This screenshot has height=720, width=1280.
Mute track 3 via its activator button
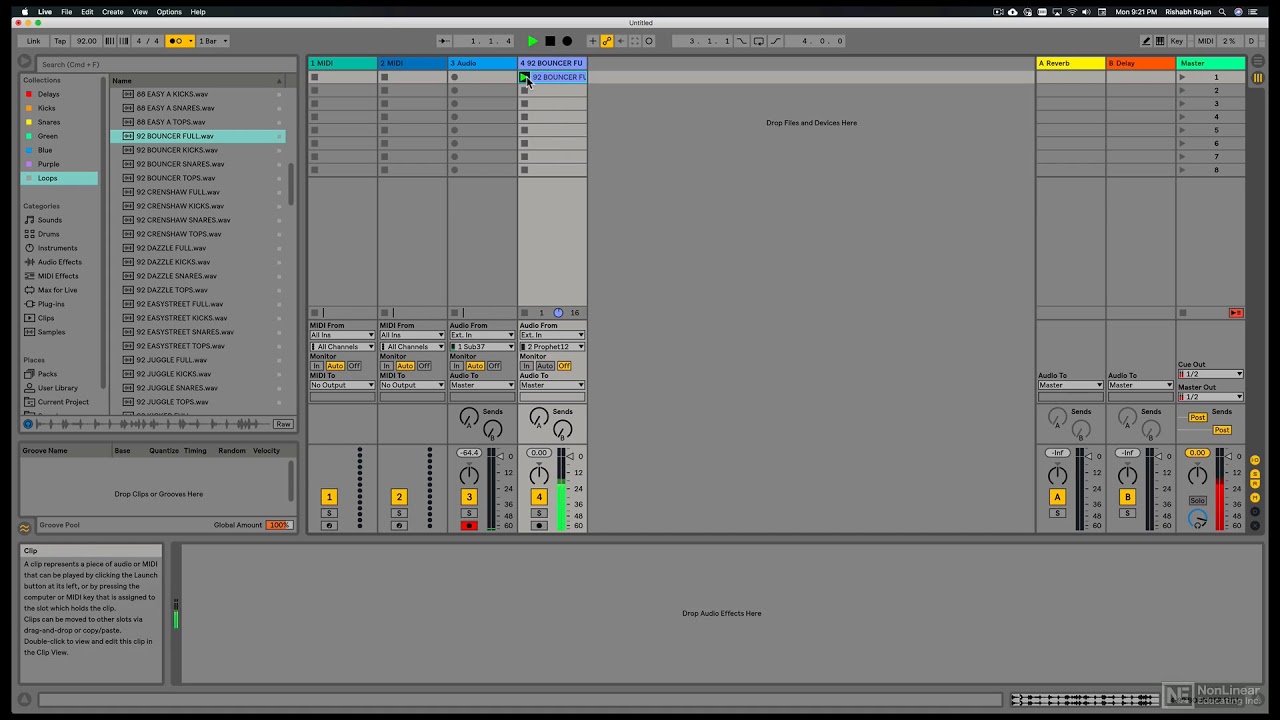pos(468,497)
